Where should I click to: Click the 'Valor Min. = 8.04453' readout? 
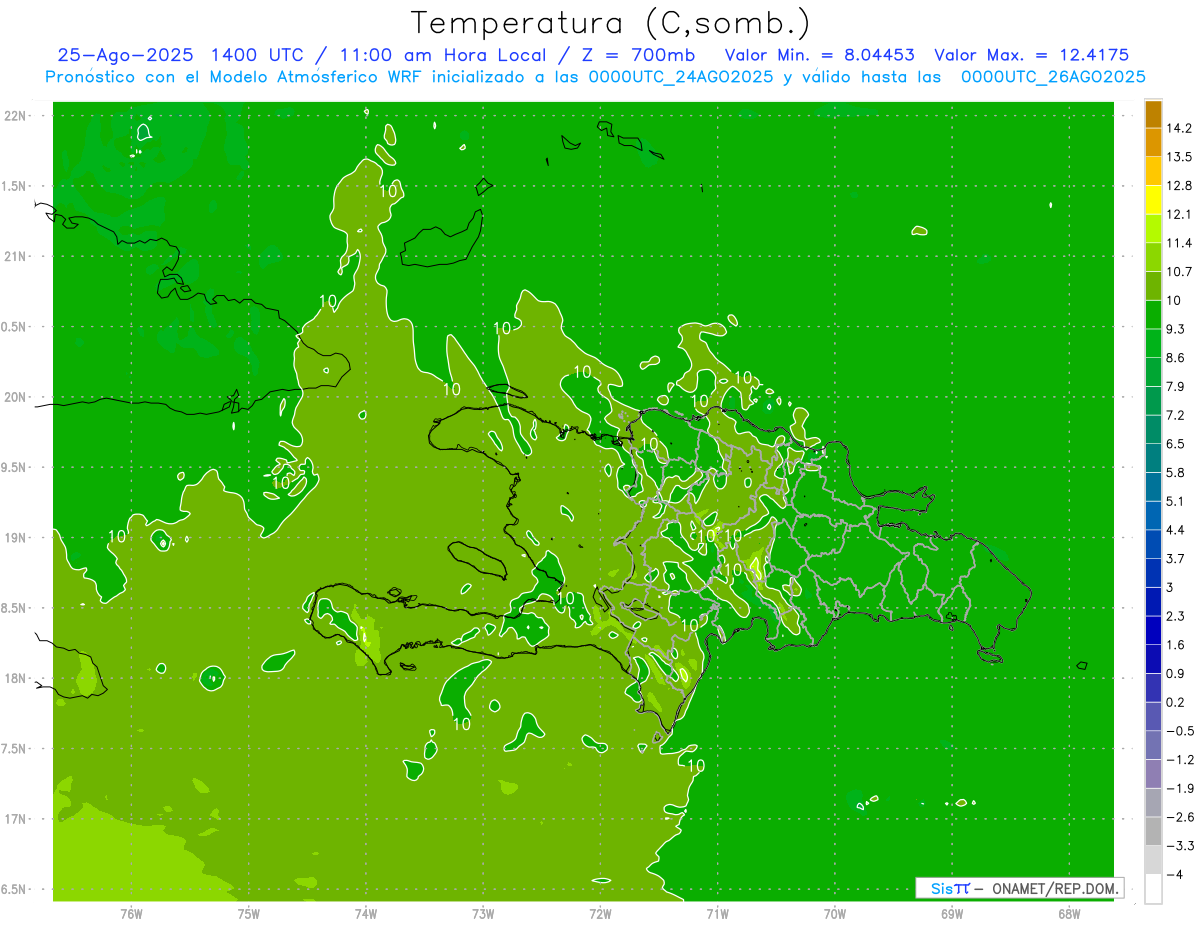click(x=820, y=55)
